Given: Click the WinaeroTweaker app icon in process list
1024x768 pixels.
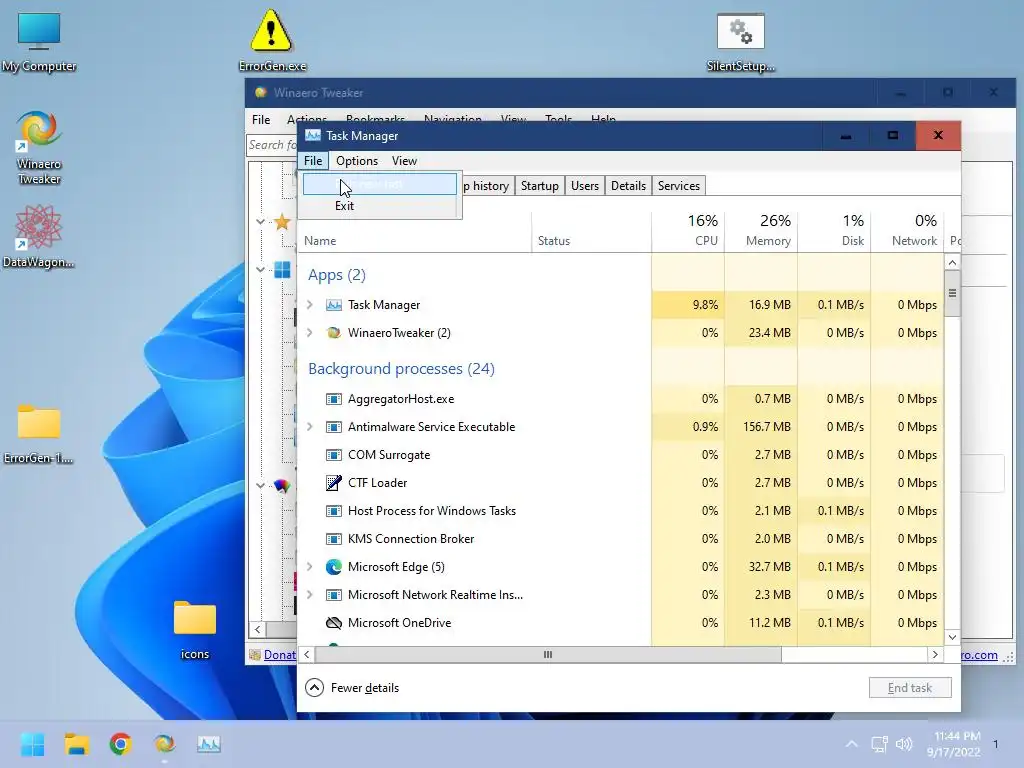Looking at the screenshot, I should pyautogui.click(x=334, y=333).
